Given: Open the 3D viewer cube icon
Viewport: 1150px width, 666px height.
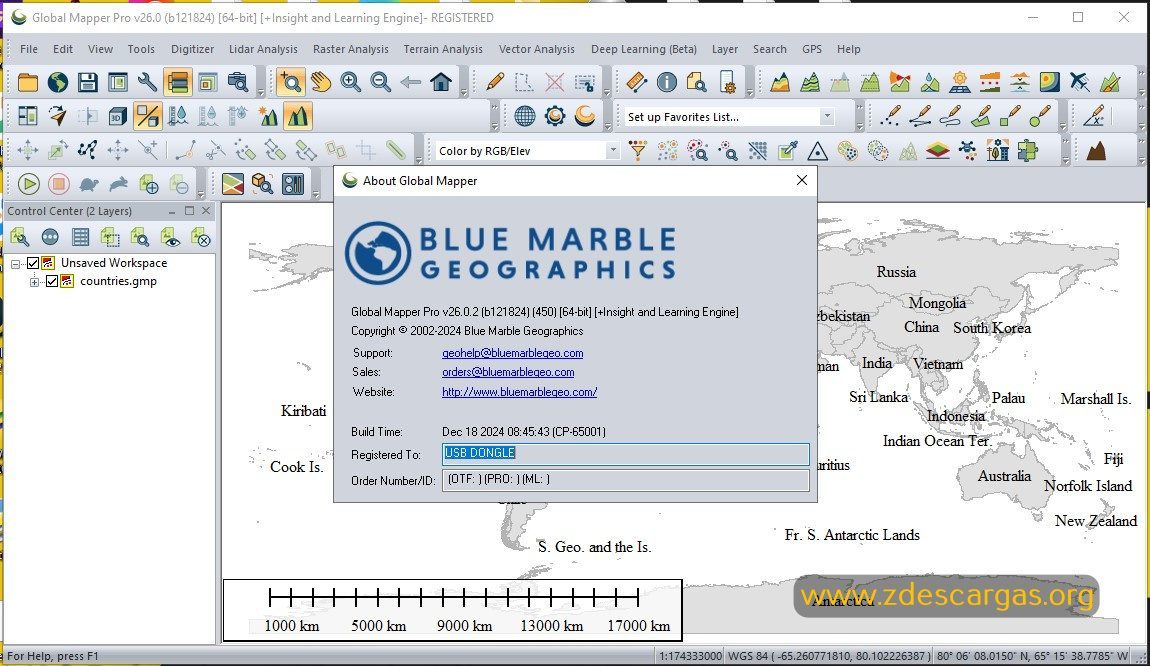Looking at the screenshot, I should coord(117,116).
